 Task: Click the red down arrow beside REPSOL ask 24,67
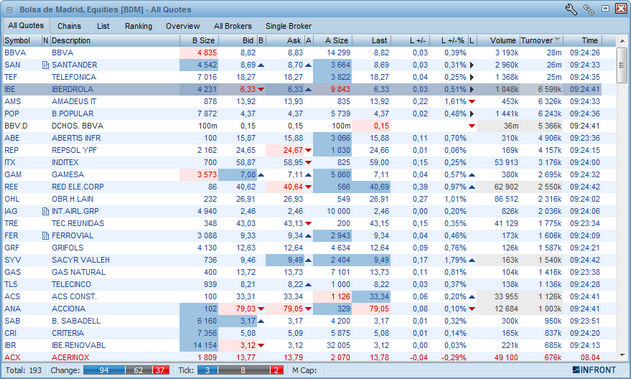coord(308,150)
